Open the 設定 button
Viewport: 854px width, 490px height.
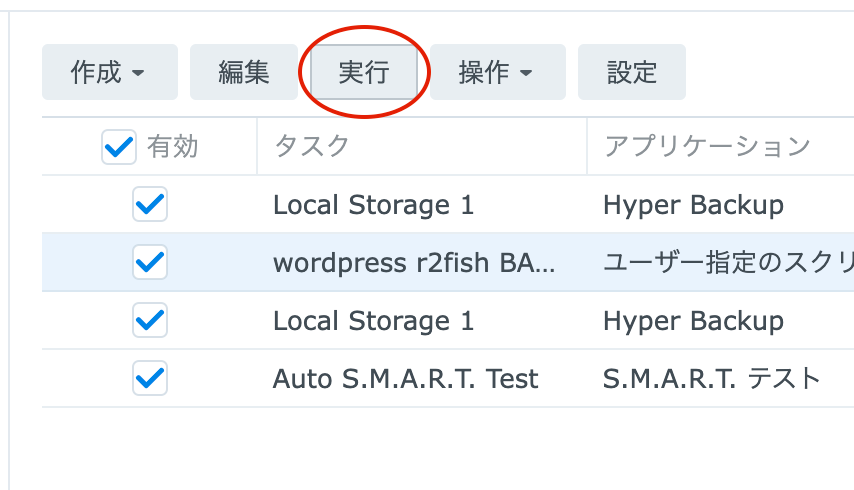click(632, 72)
